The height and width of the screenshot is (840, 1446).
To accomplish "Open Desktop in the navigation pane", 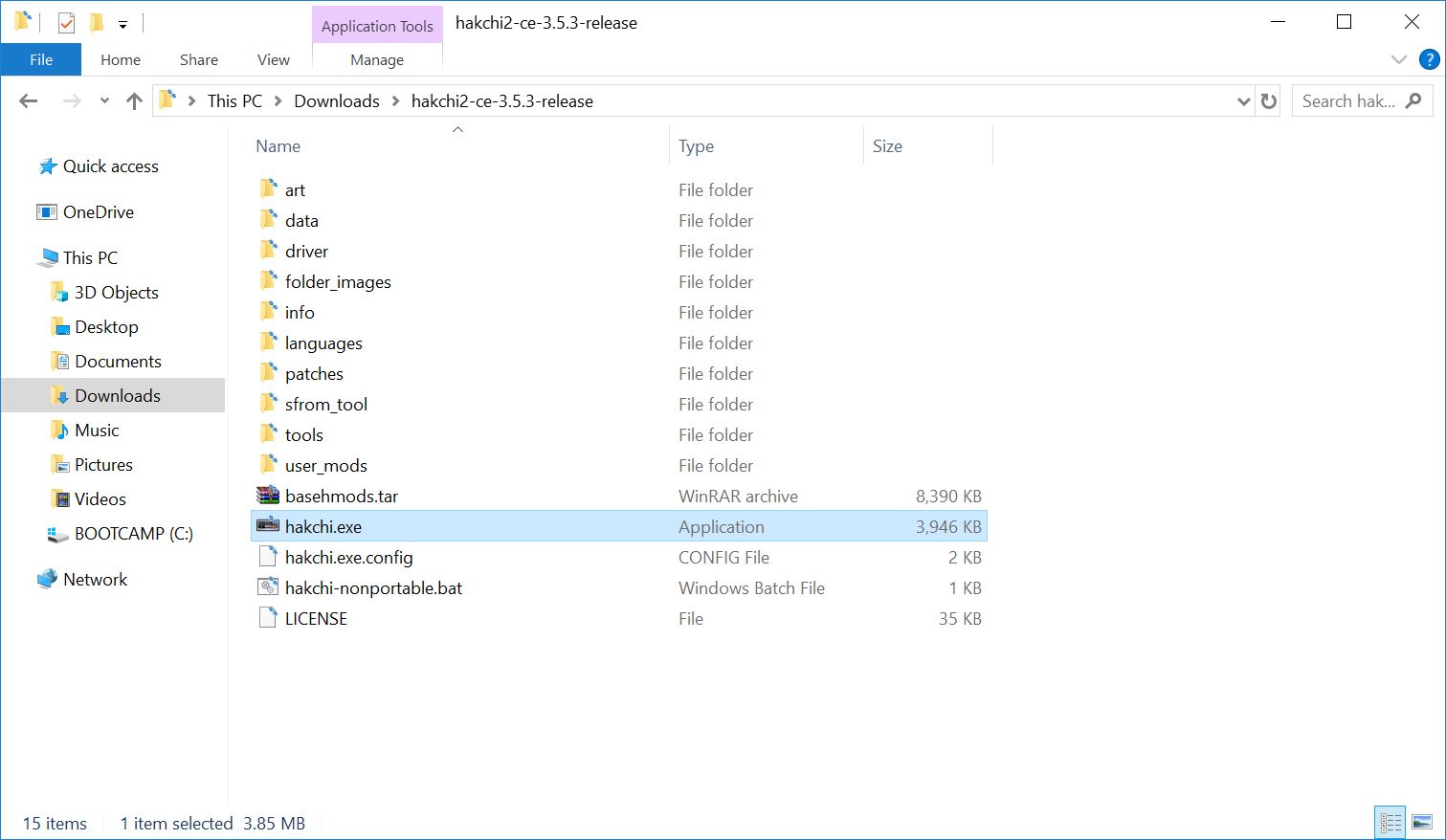I will point(106,327).
